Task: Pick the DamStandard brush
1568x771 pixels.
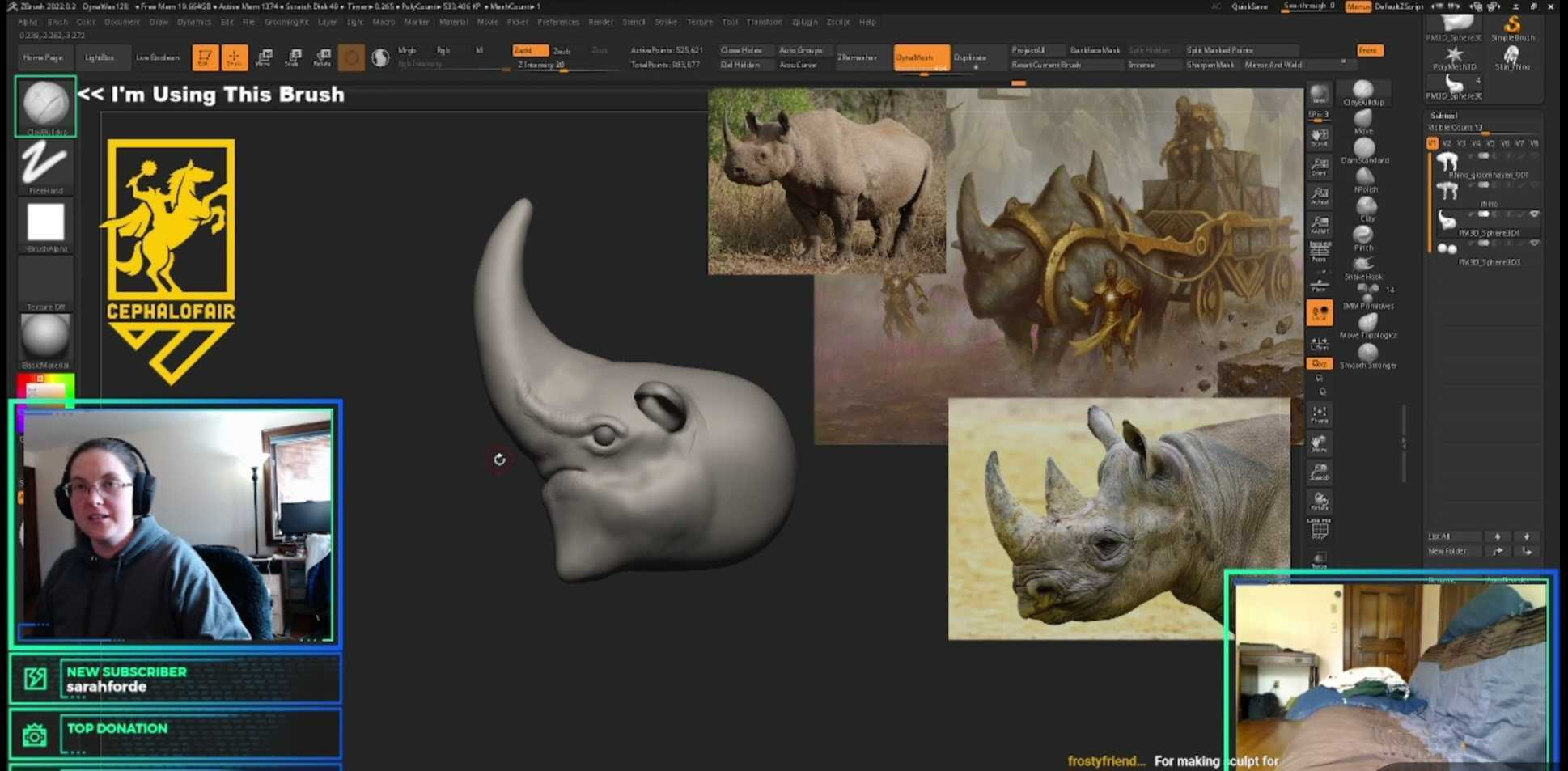Action: pos(1364,149)
